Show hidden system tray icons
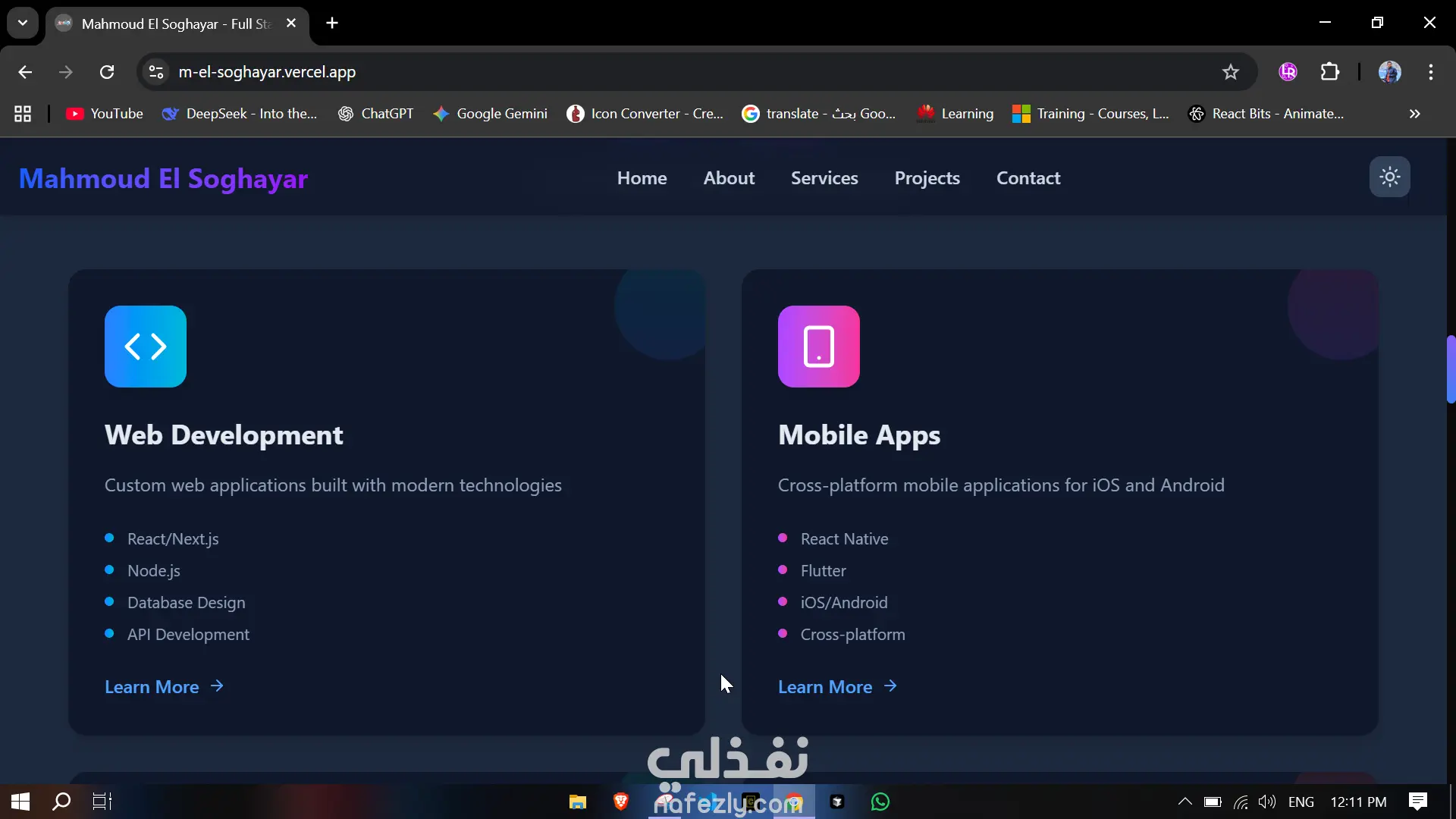The height and width of the screenshot is (819, 1456). tap(1185, 802)
